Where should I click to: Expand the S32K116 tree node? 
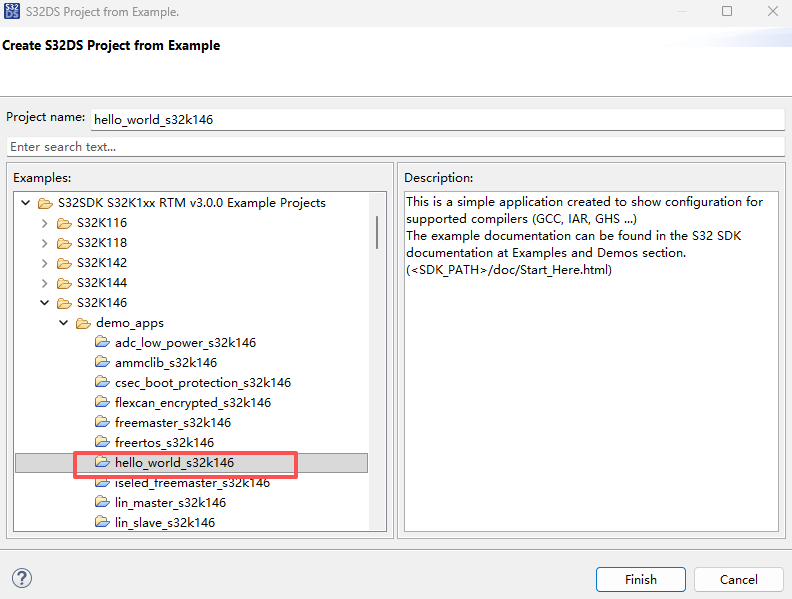(x=44, y=223)
